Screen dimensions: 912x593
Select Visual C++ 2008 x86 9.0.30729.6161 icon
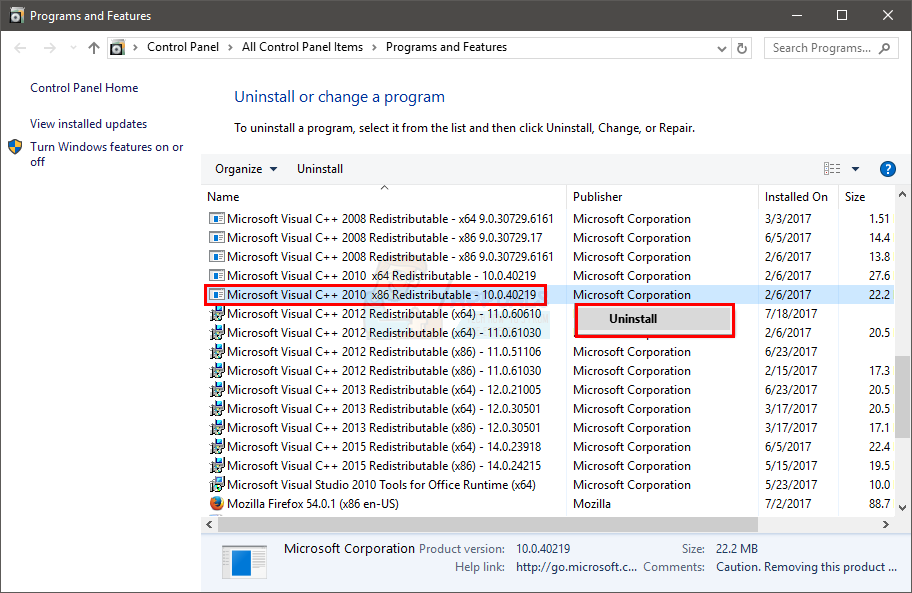(217, 256)
